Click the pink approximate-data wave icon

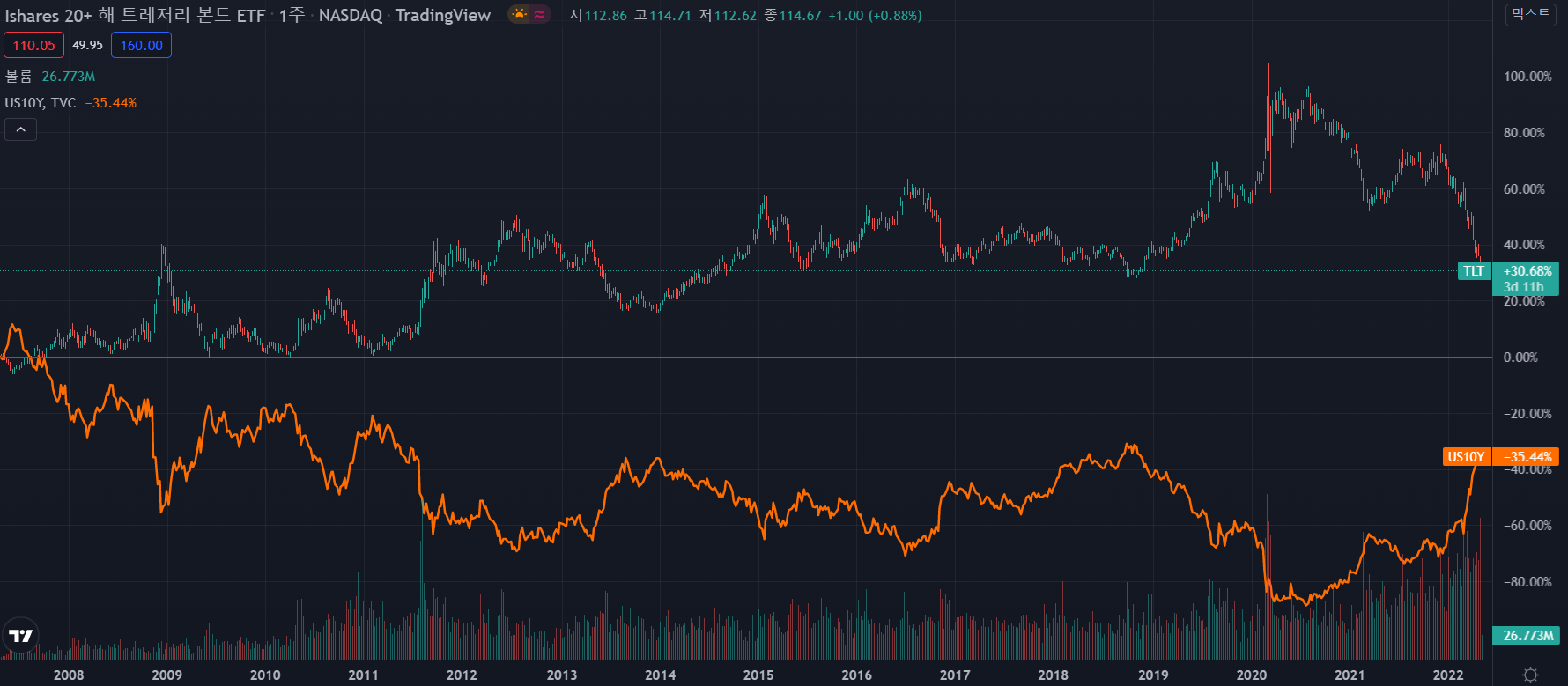click(539, 14)
